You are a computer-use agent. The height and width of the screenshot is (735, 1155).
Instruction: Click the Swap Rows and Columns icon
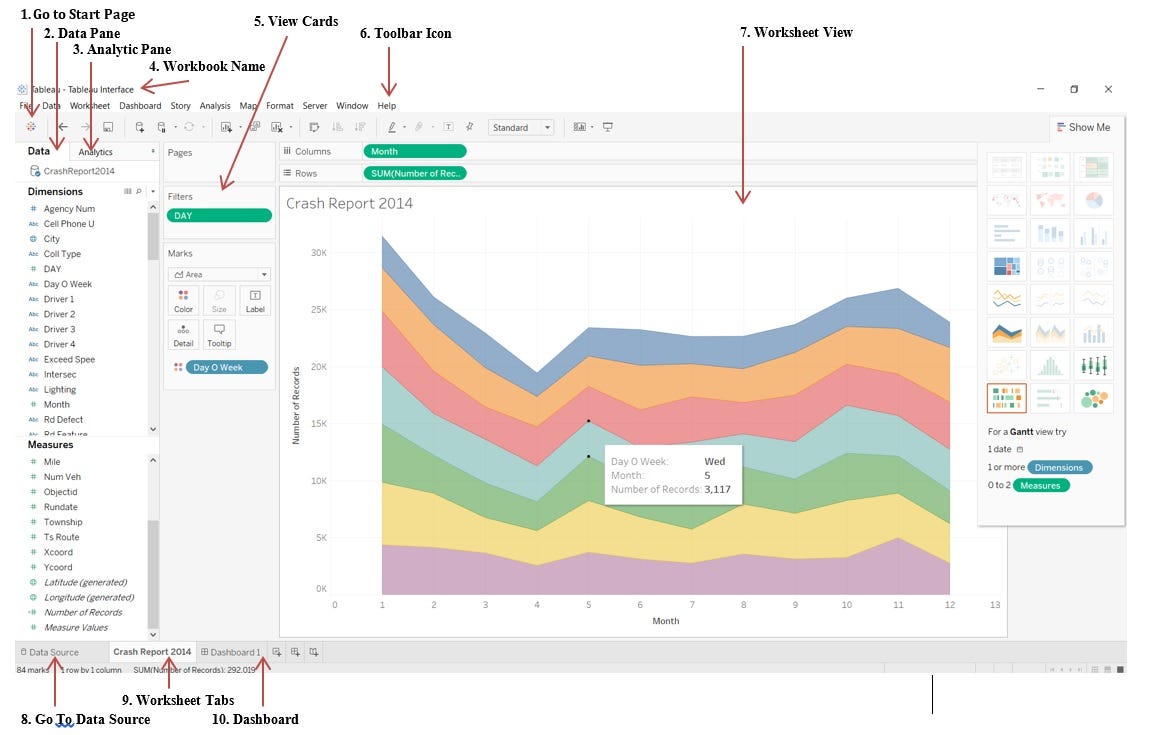(313, 127)
